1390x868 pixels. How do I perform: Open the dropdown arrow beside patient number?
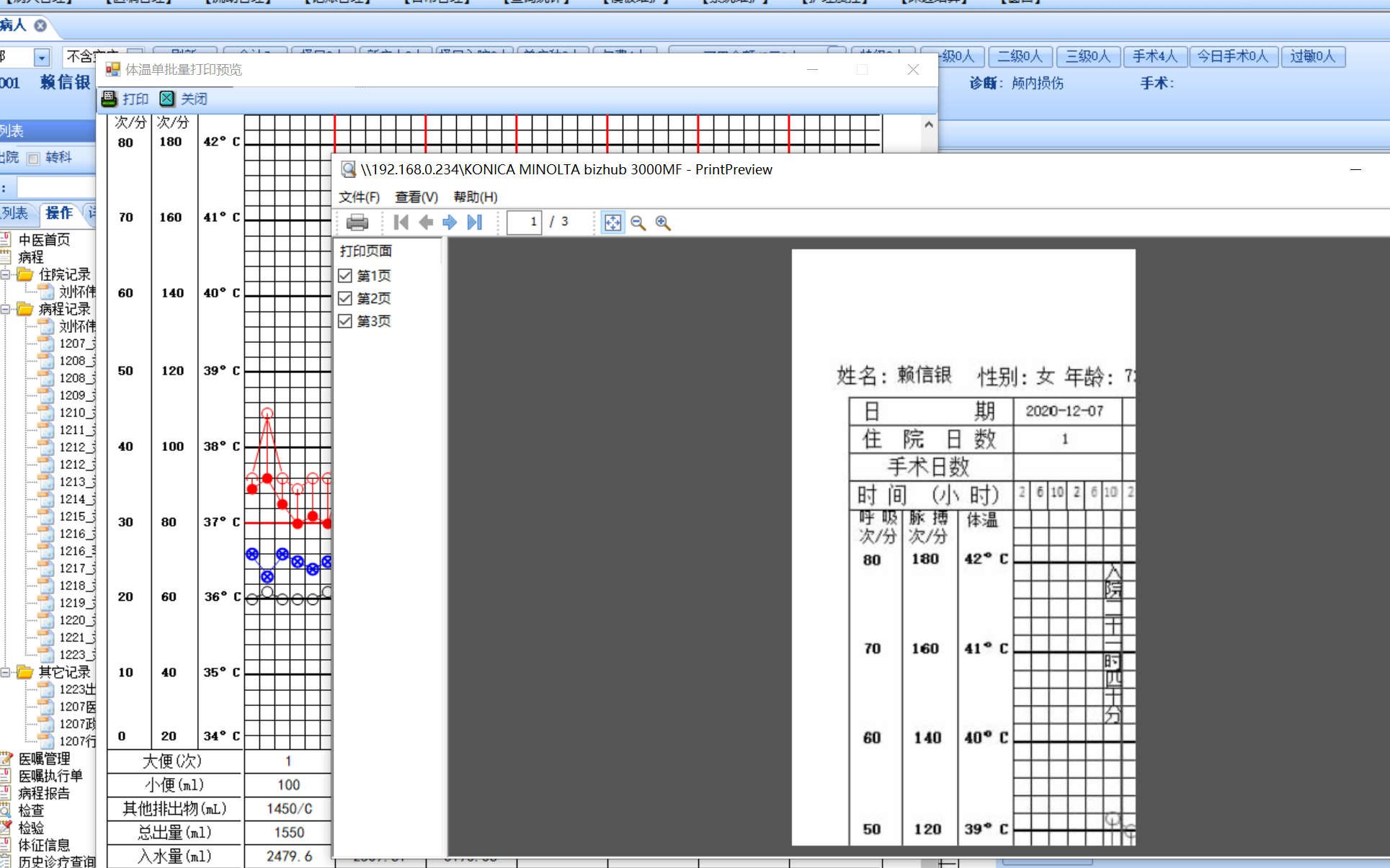(42, 57)
